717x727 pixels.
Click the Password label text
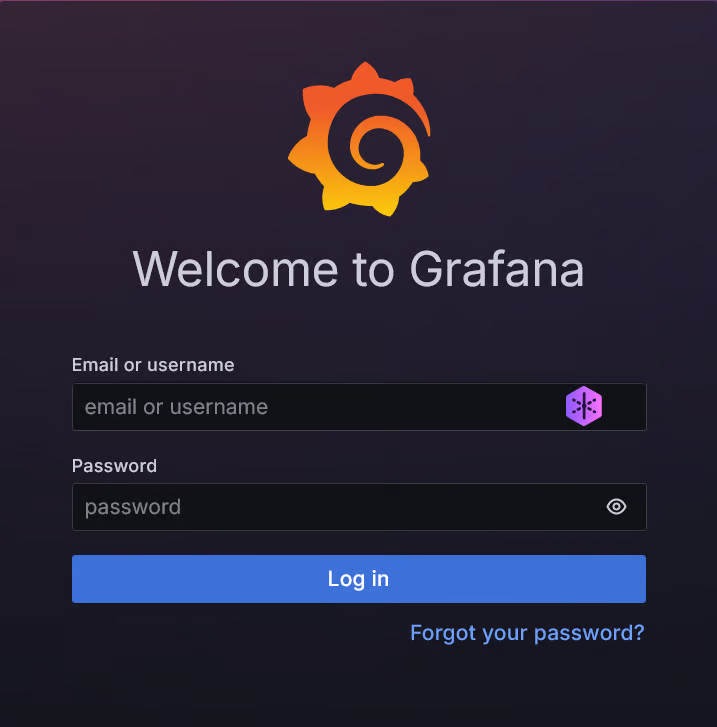point(115,466)
